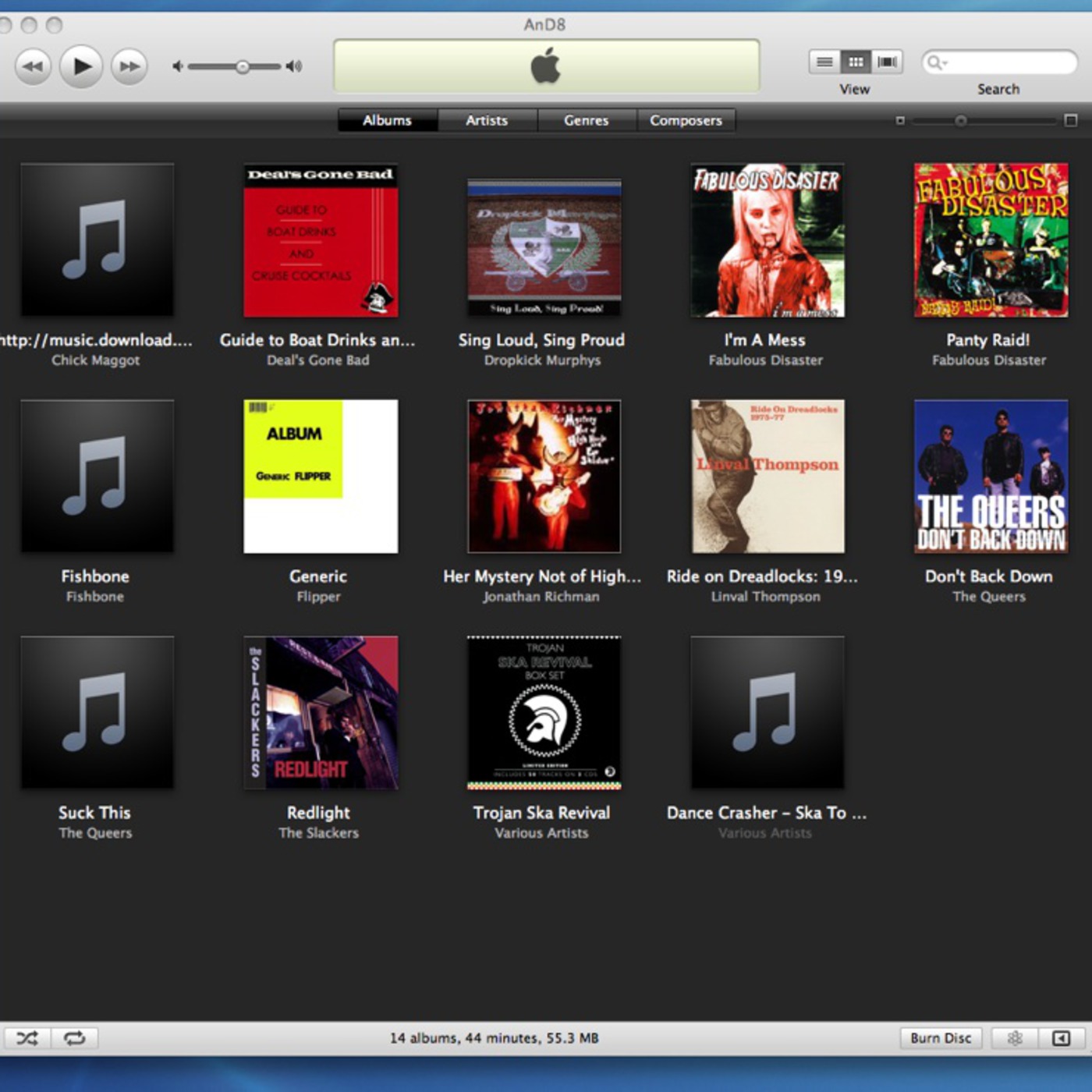This screenshot has width=1092, height=1092.
Task: Adjust the volume slider
Action: 243,67
